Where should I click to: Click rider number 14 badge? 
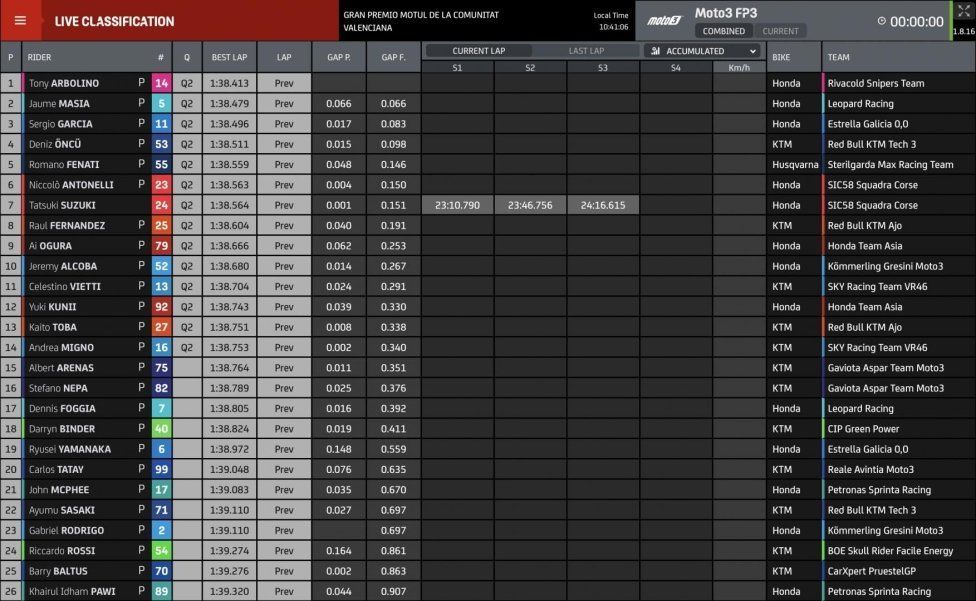coord(161,83)
